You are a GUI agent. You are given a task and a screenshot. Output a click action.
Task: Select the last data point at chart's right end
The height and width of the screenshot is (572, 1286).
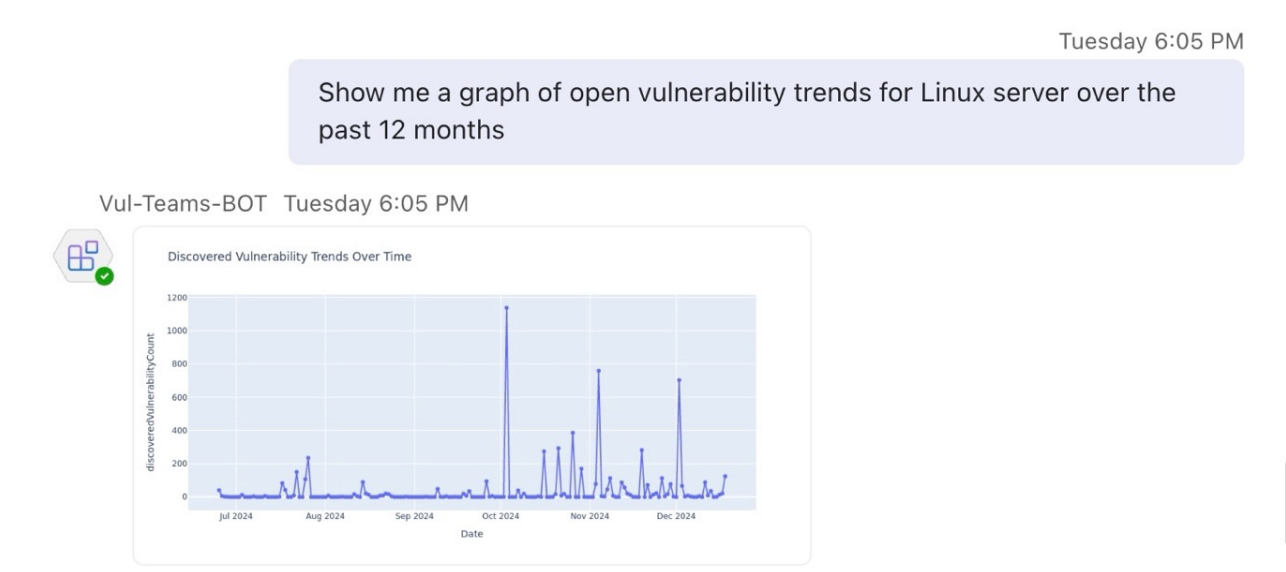(725, 477)
